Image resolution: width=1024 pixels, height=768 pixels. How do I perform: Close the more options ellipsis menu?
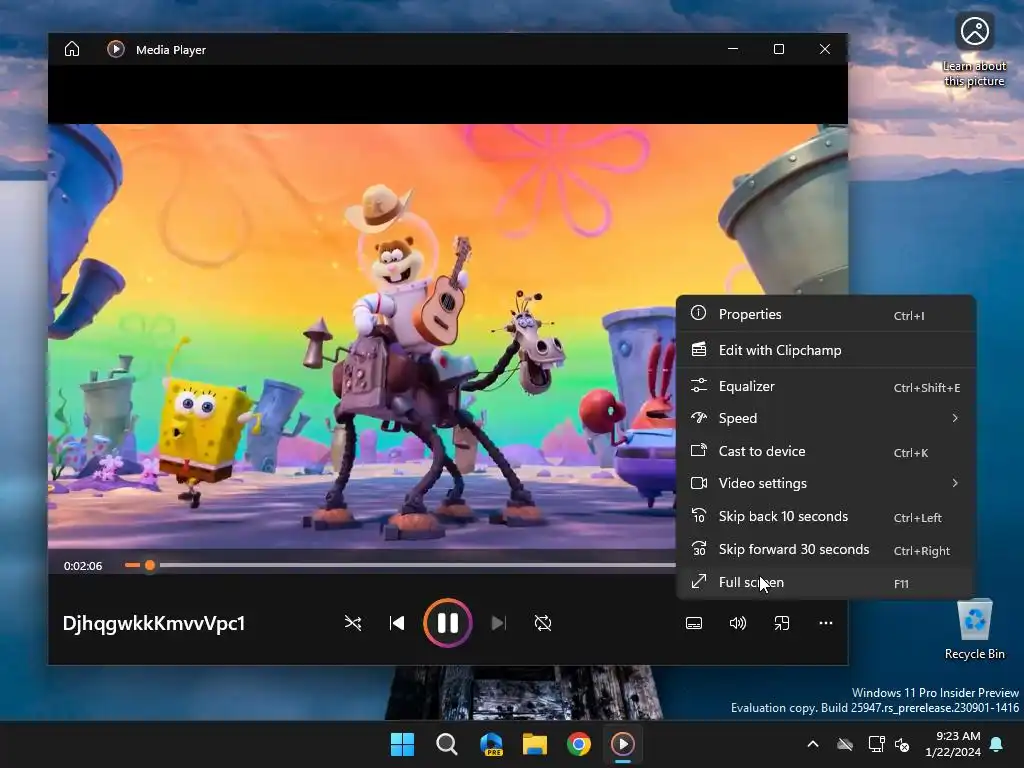pos(825,623)
